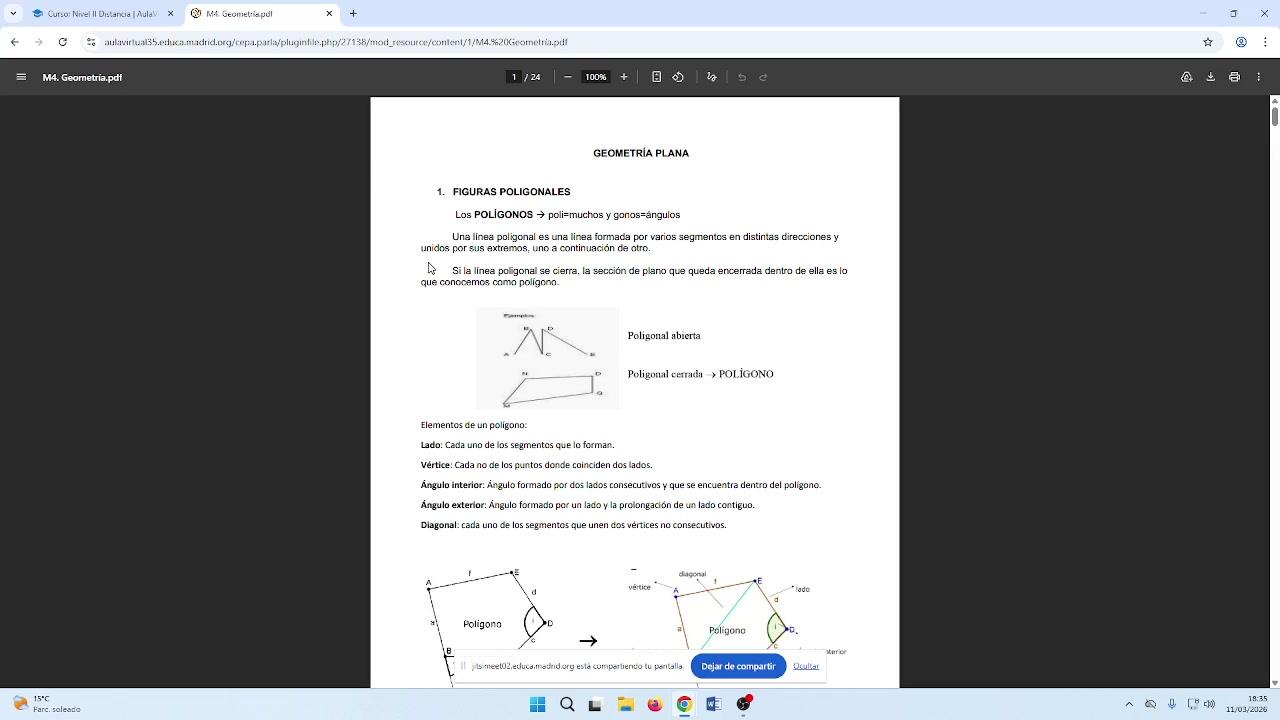Screen dimensions: 1280x720
Task: Print the PDF document
Action: [x=1234, y=77]
